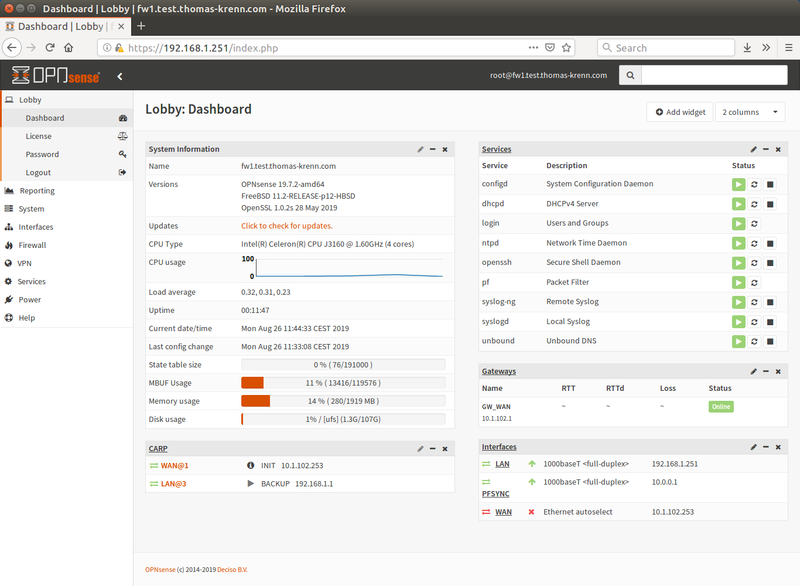Edit the Services widget settings
The image size is (800, 586).
click(x=754, y=149)
